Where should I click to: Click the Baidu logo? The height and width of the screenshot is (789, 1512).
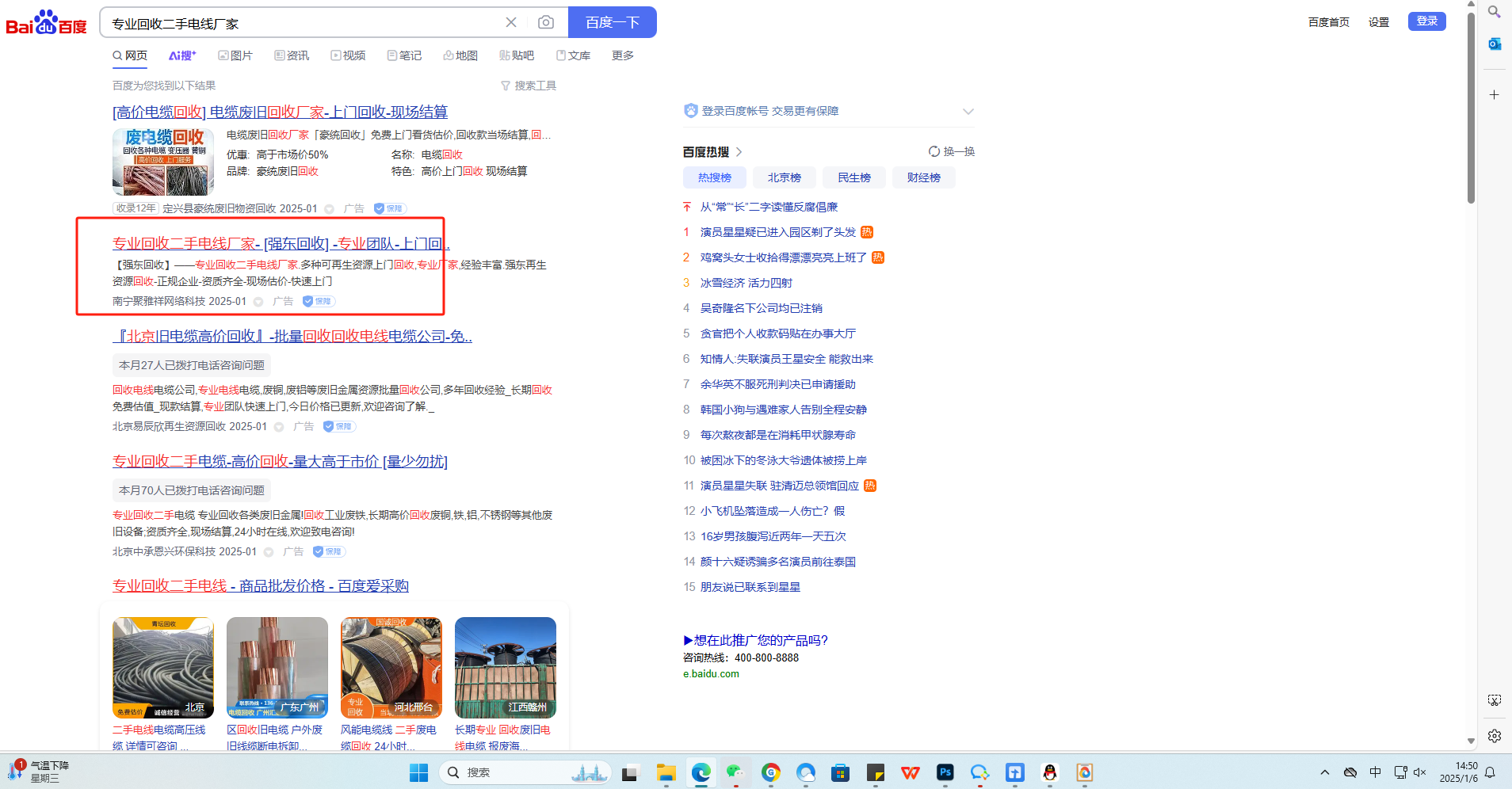point(46,23)
